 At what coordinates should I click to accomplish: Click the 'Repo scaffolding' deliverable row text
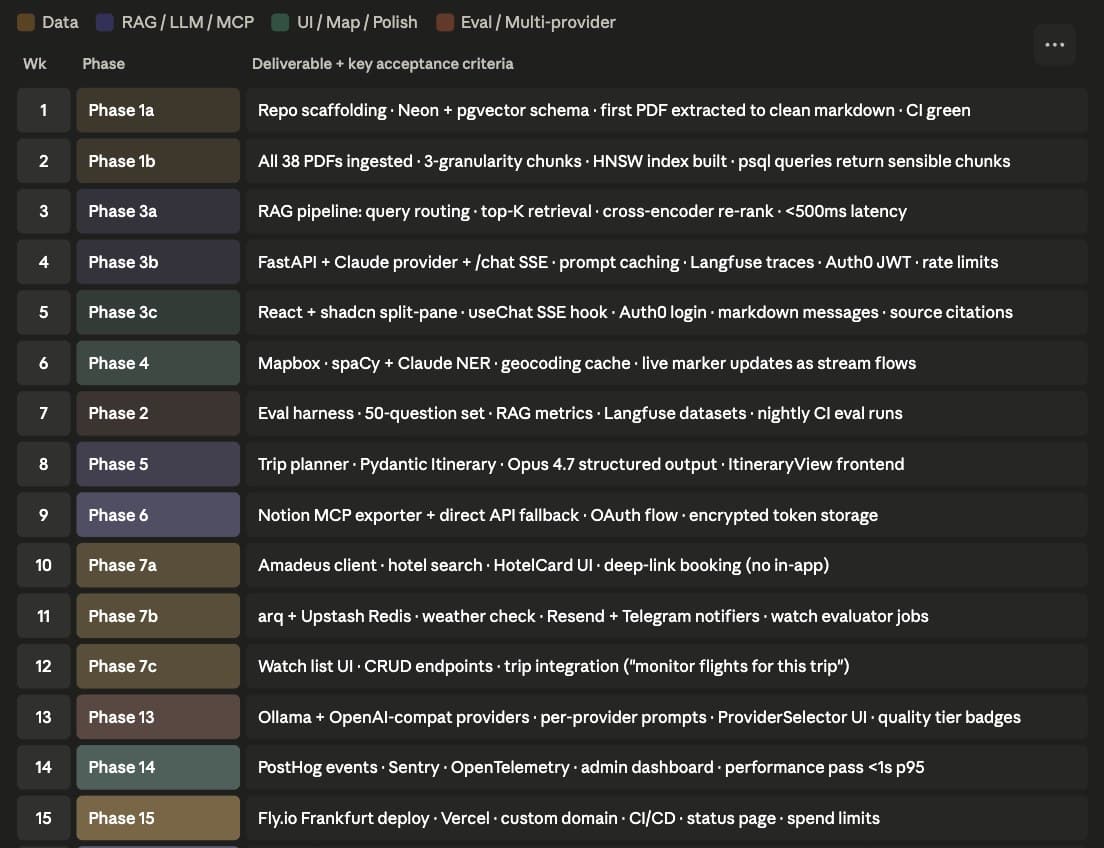click(x=614, y=111)
